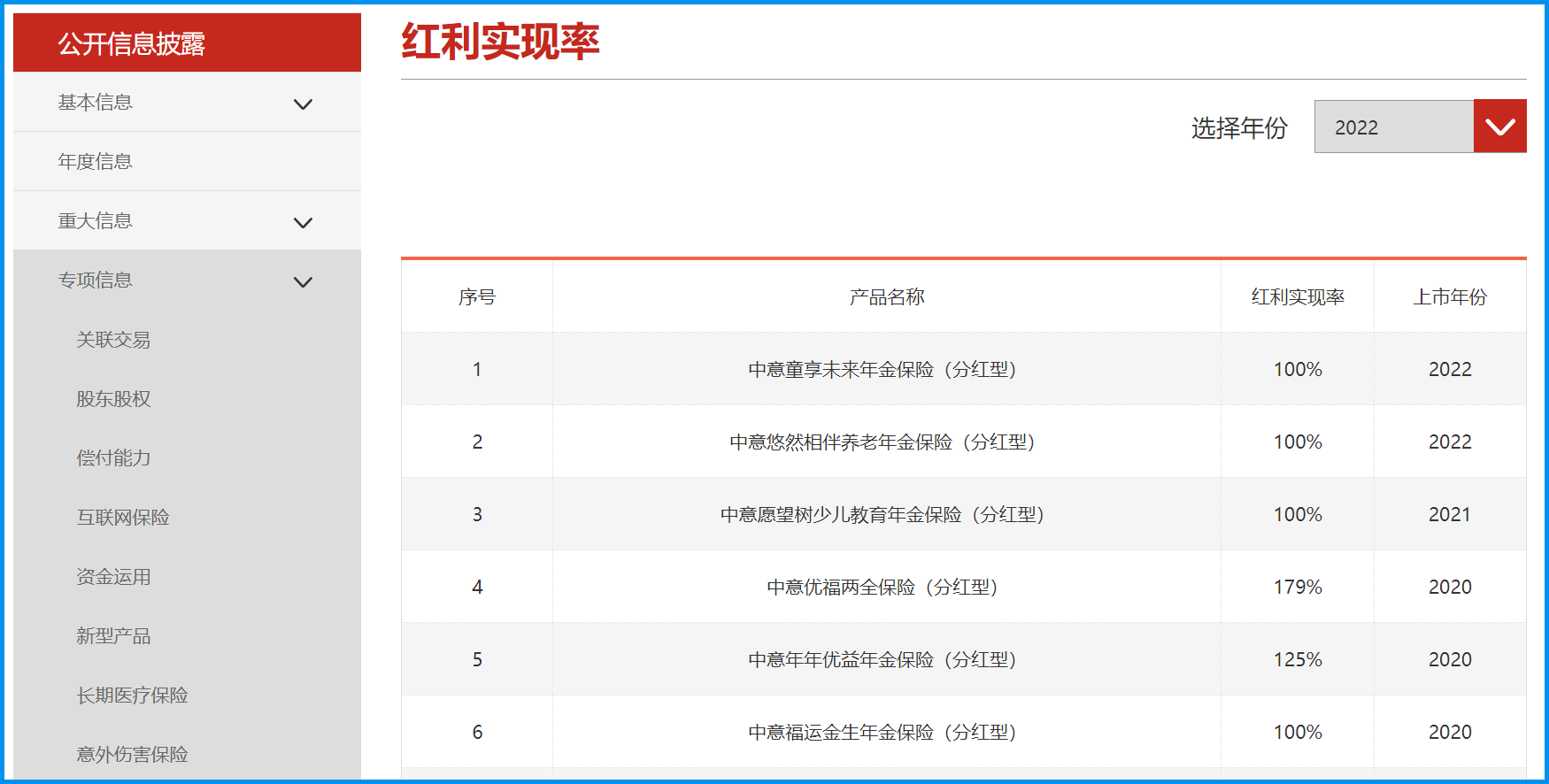The width and height of the screenshot is (1549, 784).
Task: Select 资金运用 in sidebar
Action: (113, 577)
